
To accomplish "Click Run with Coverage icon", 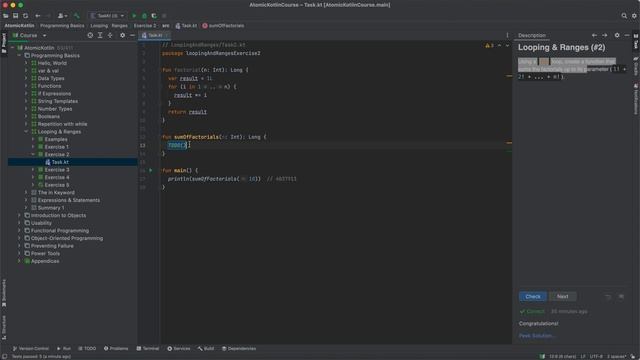I will click(x=154, y=16).
